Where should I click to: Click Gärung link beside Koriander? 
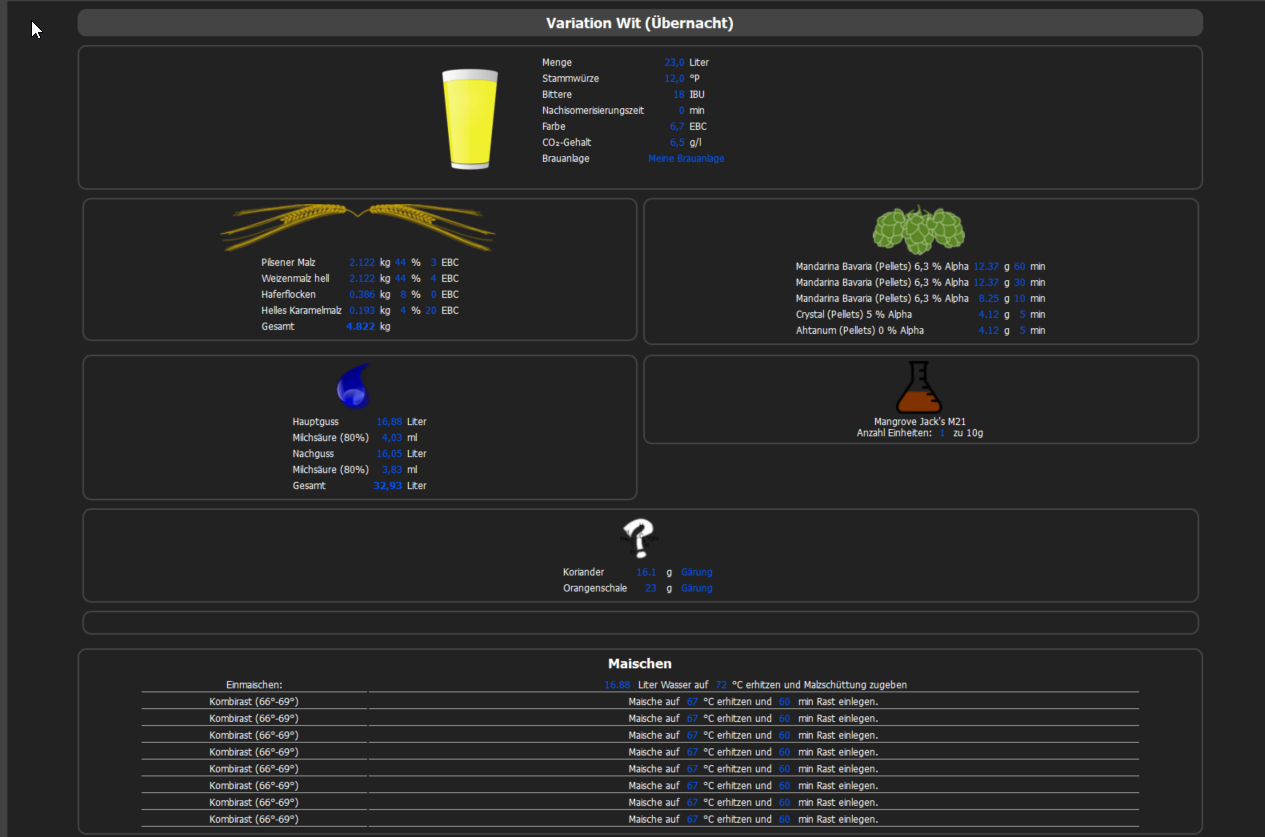pos(696,573)
